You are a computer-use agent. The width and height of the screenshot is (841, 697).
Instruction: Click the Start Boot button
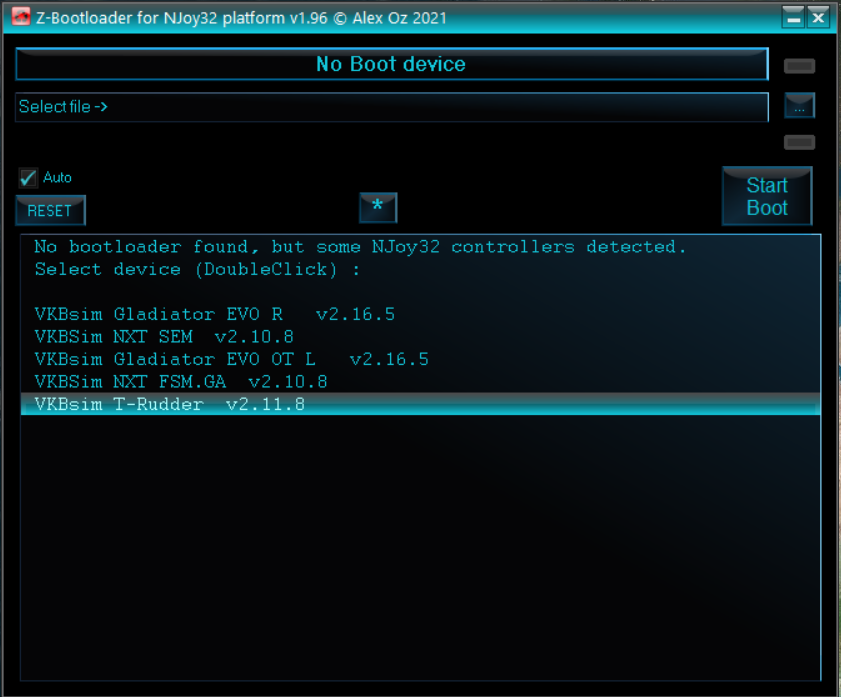click(767, 196)
